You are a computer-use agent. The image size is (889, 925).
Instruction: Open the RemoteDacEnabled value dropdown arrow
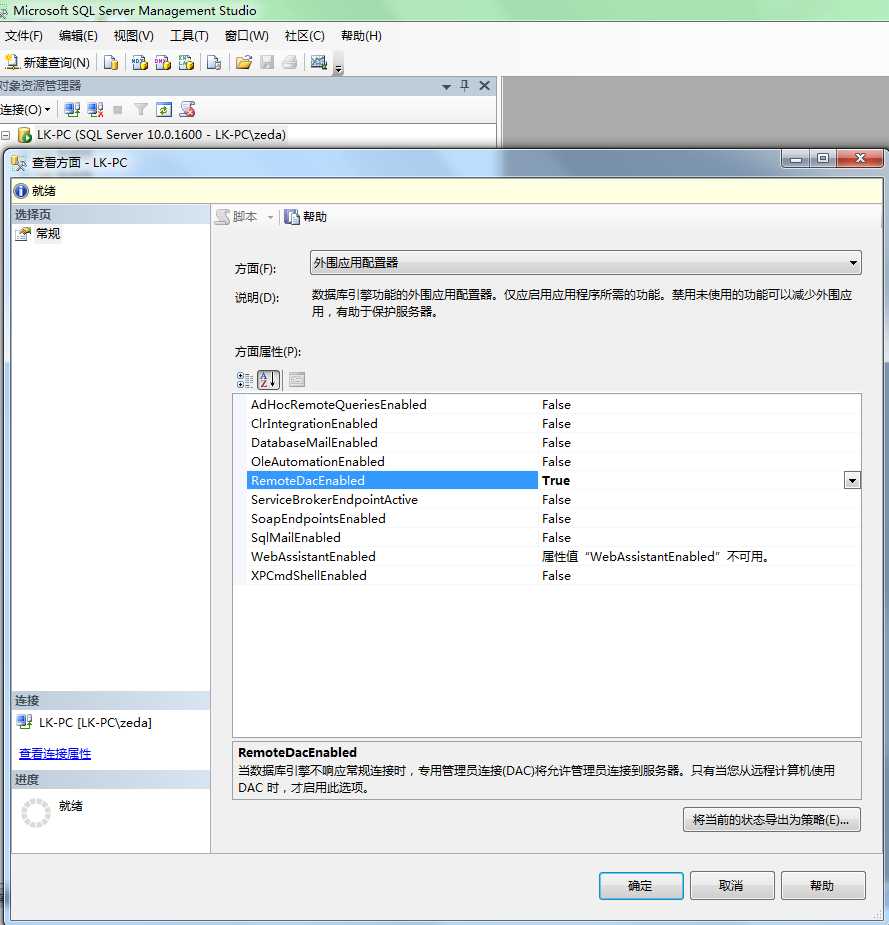pos(852,480)
